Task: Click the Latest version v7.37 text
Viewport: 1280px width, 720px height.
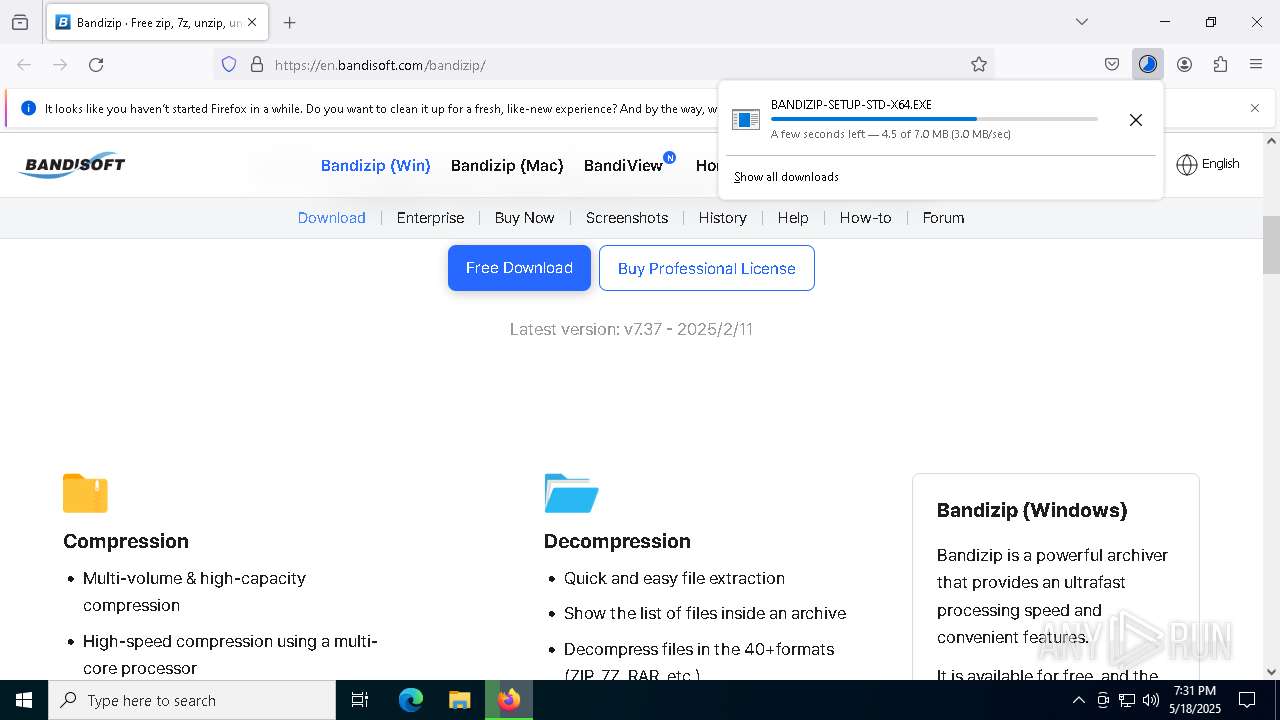Action: tap(631, 329)
